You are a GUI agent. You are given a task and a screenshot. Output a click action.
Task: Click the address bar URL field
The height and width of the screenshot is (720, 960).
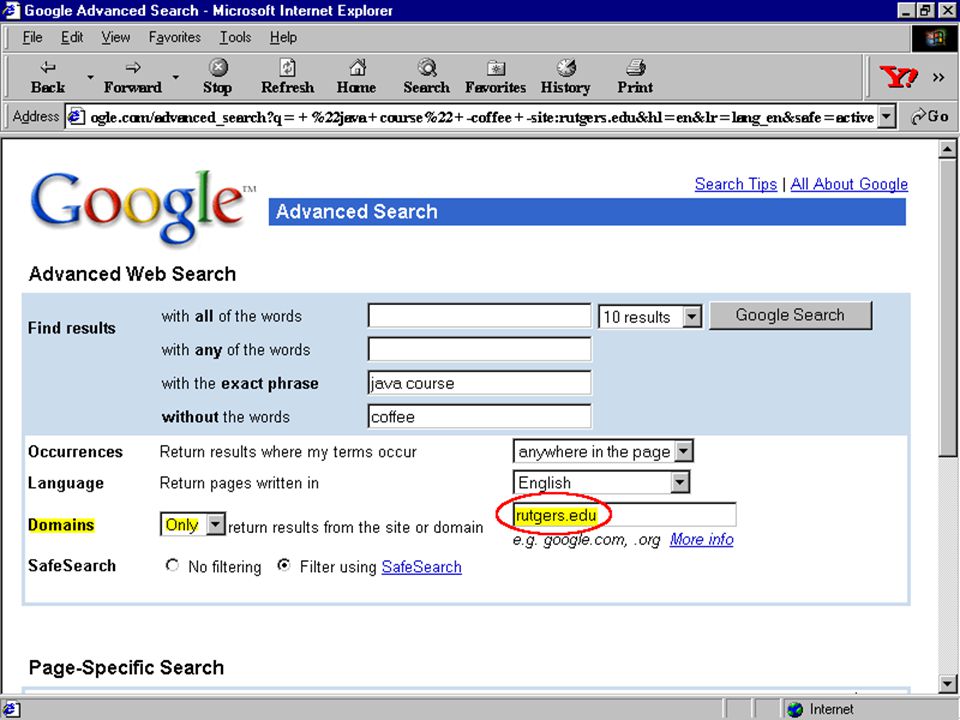pos(482,116)
